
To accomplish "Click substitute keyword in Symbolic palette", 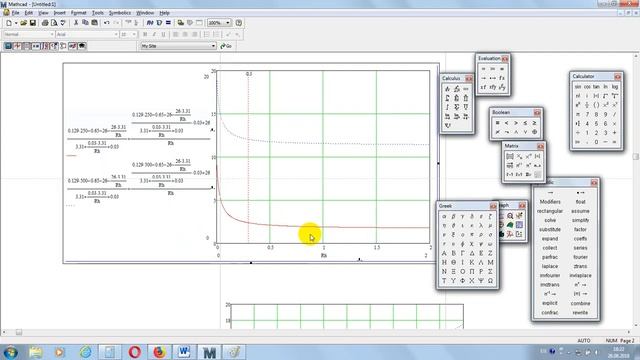I will pos(550,229).
